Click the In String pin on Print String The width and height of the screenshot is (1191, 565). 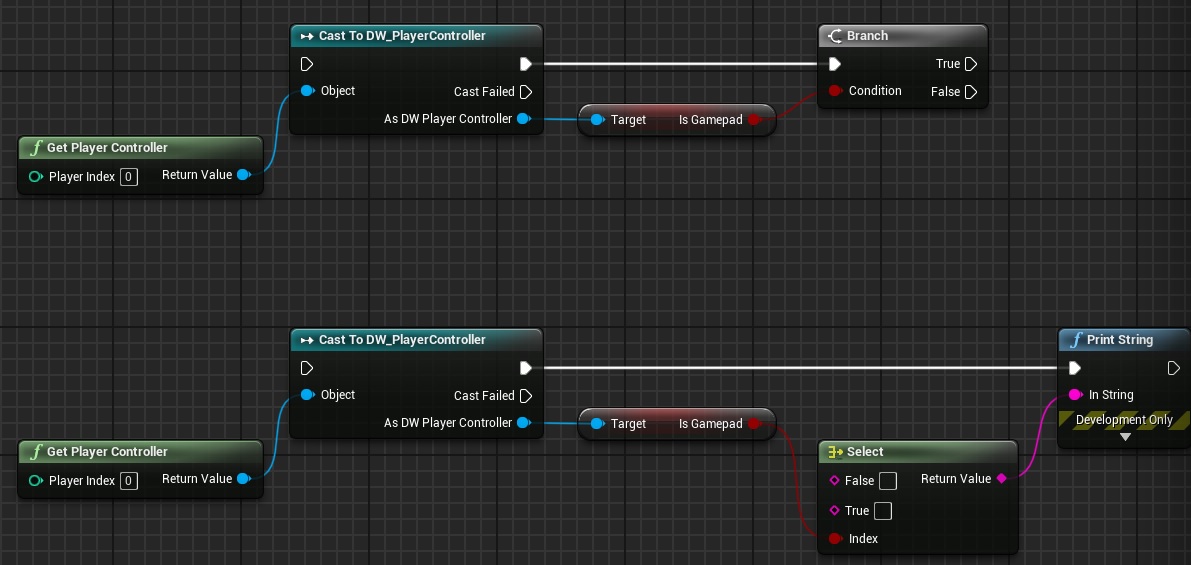pos(1075,395)
